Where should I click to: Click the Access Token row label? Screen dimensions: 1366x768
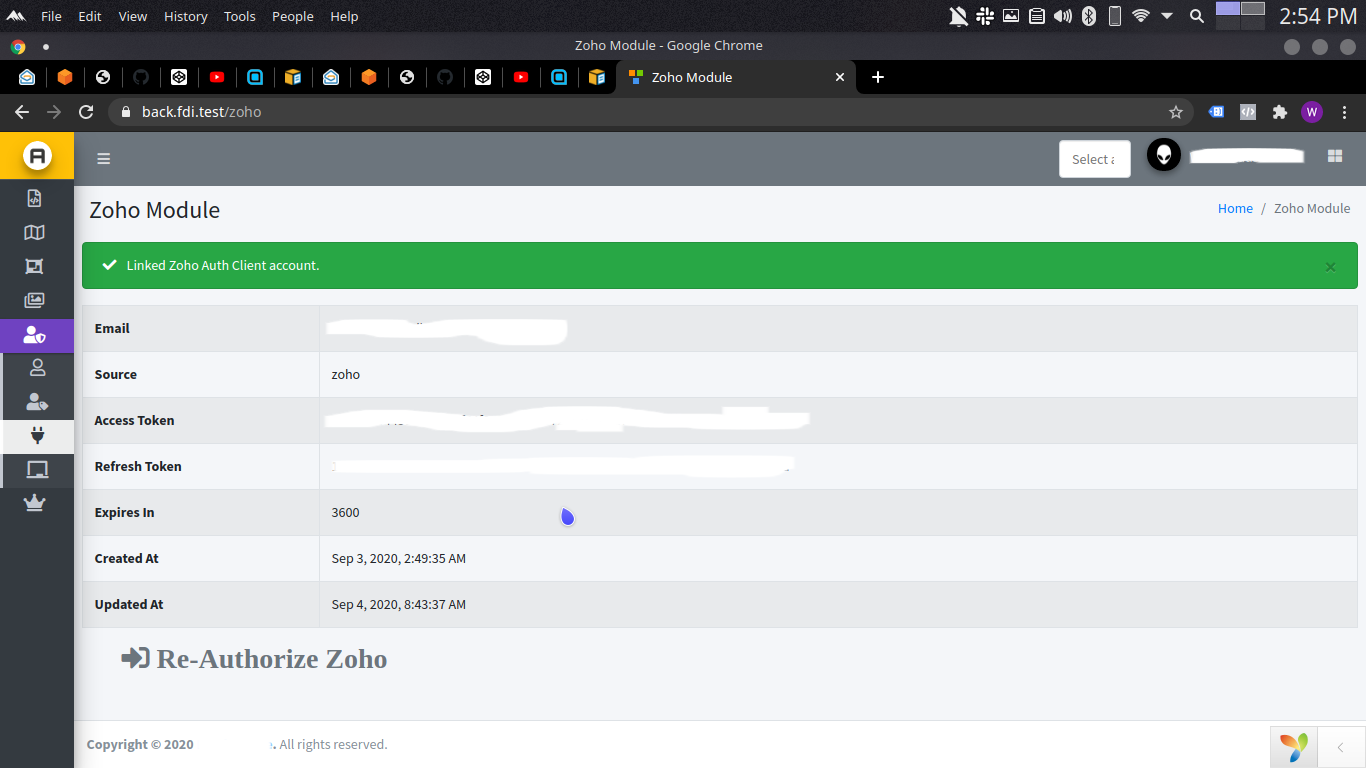tap(134, 420)
